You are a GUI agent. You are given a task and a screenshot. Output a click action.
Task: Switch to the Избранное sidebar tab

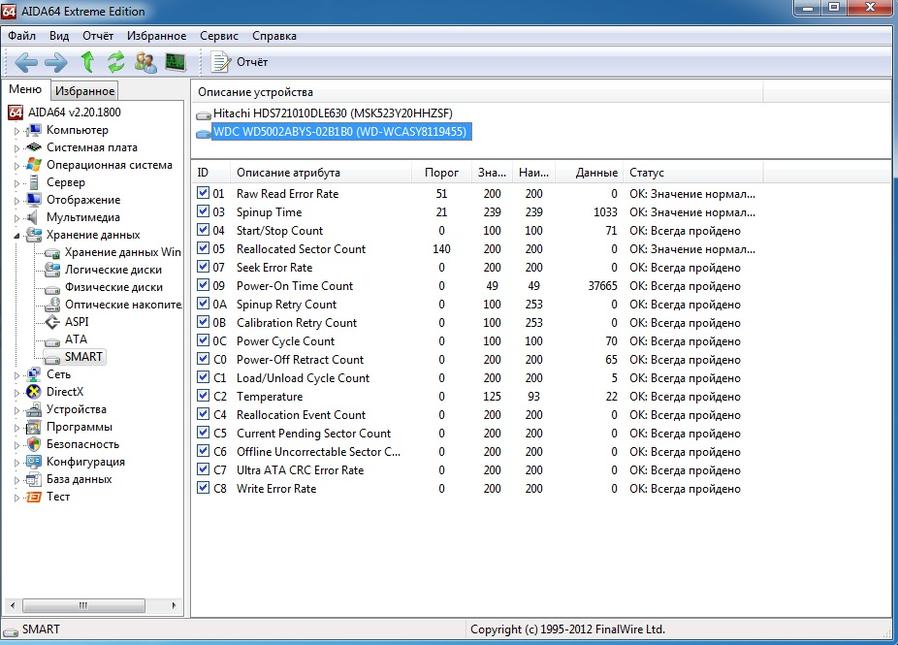point(85,91)
